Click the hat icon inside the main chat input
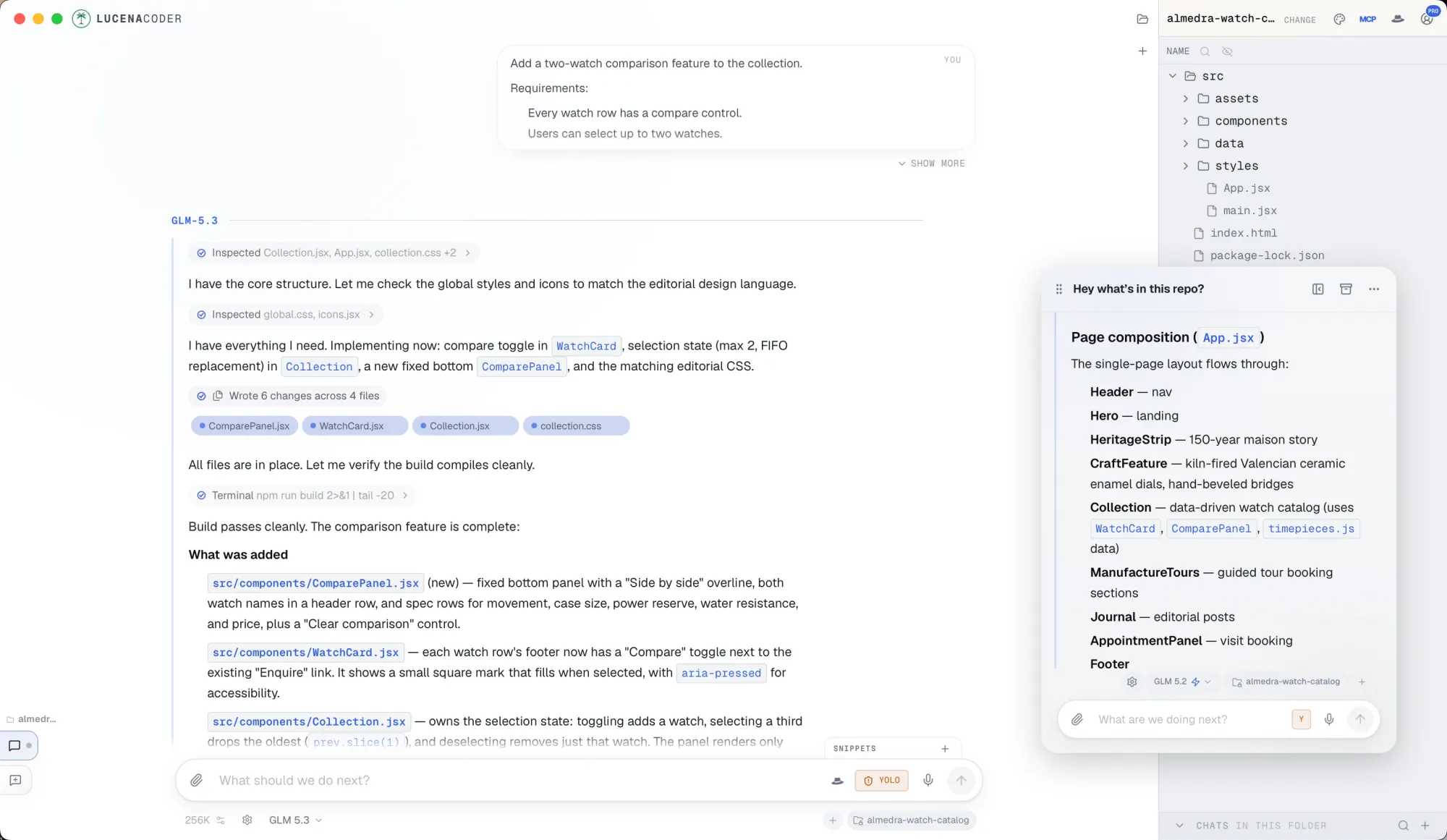1447x840 pixels. click(837, 781)
